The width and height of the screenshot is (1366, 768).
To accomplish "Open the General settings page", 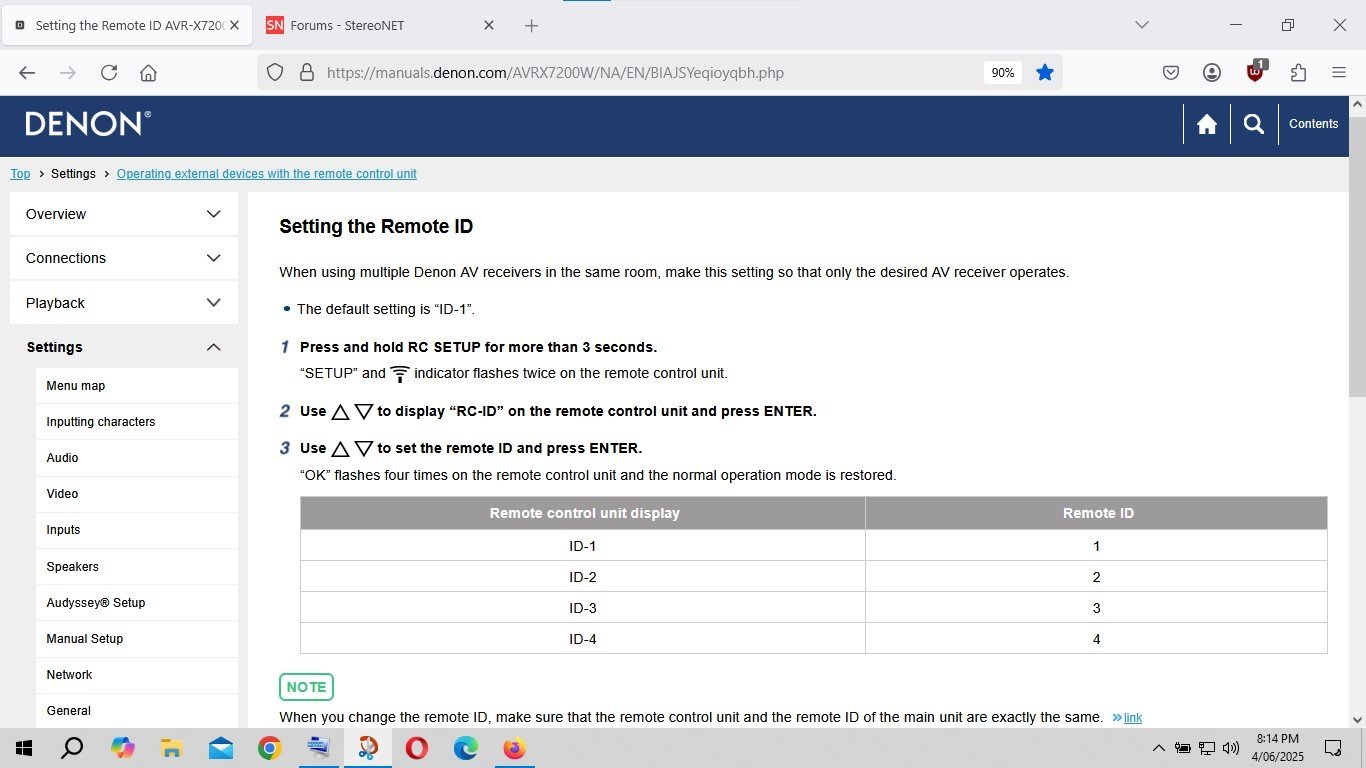I will click(137, 711).
